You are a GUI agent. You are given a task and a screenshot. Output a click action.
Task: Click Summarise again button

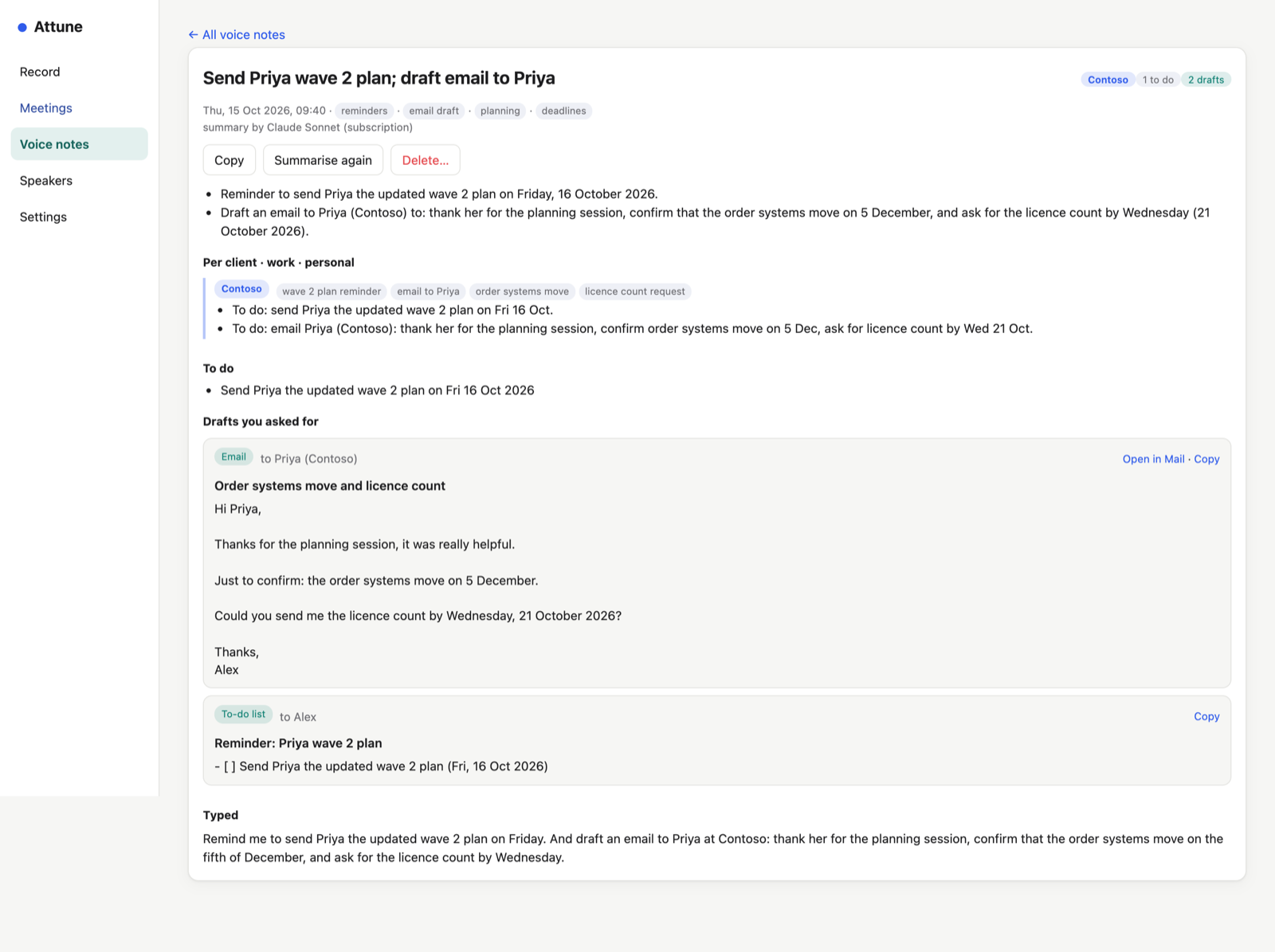[x=323, y=160]
